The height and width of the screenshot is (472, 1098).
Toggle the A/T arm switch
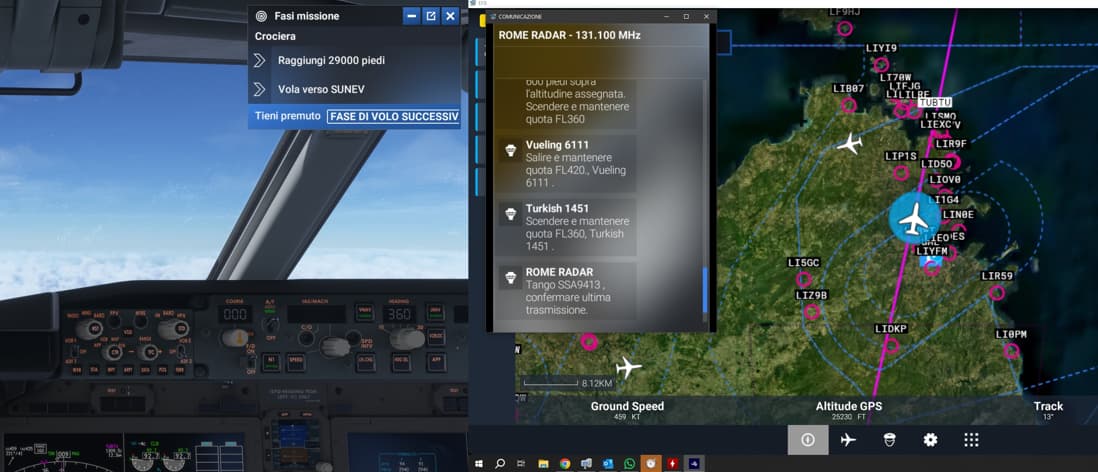270,325
